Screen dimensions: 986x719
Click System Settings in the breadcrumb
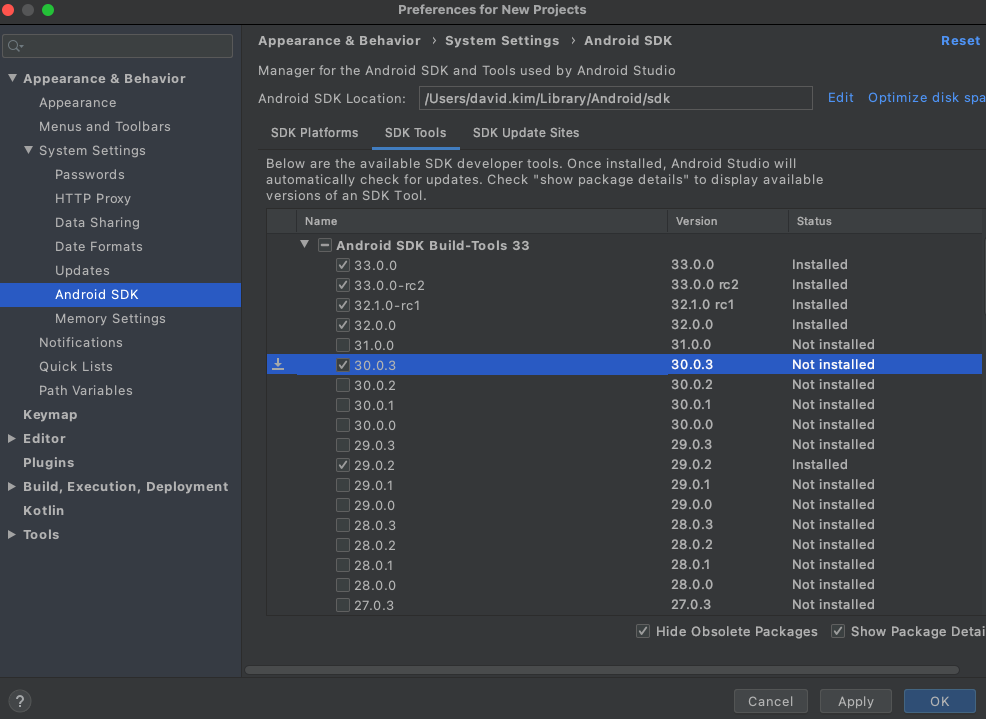[x=502, y=40]
